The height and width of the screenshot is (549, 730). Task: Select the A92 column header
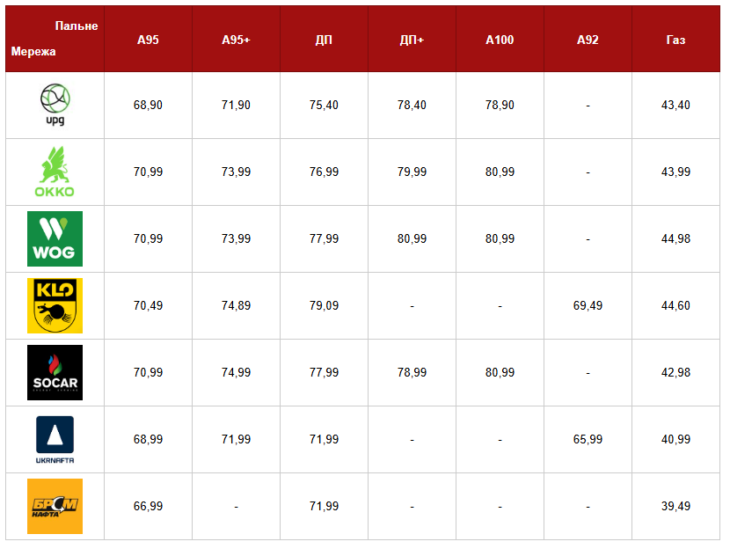pos(588,40)
